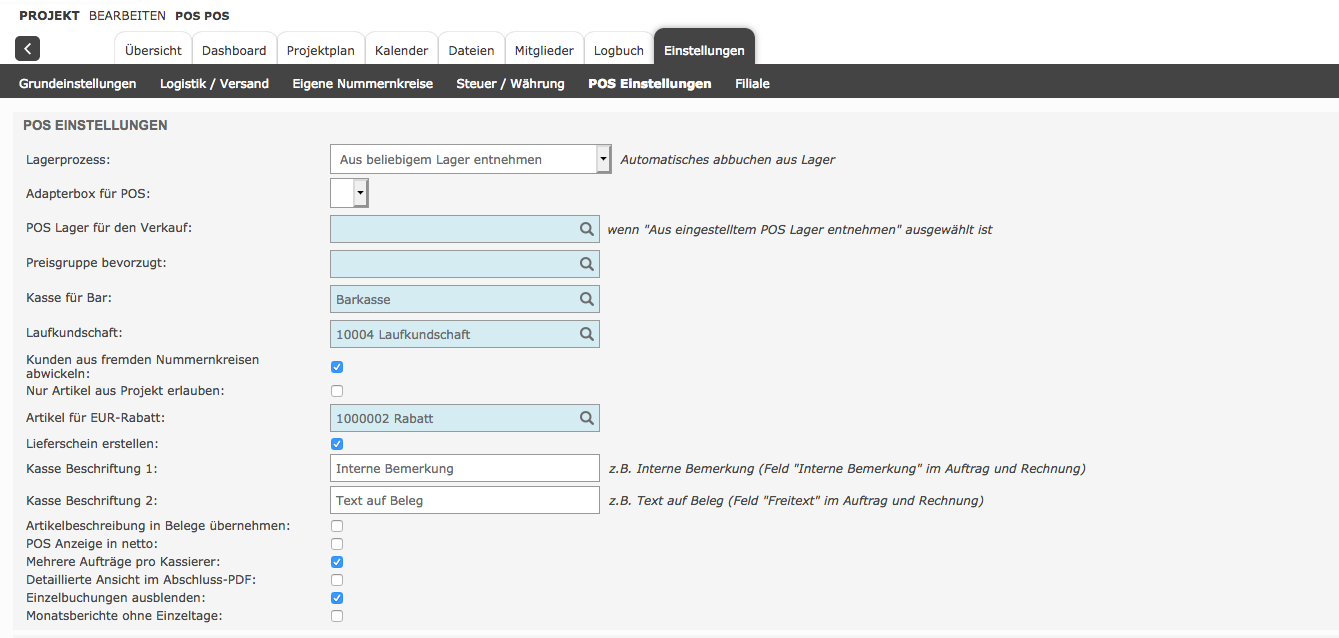
Task: Click search icon in POS Lager field
Action: point(587,229)
